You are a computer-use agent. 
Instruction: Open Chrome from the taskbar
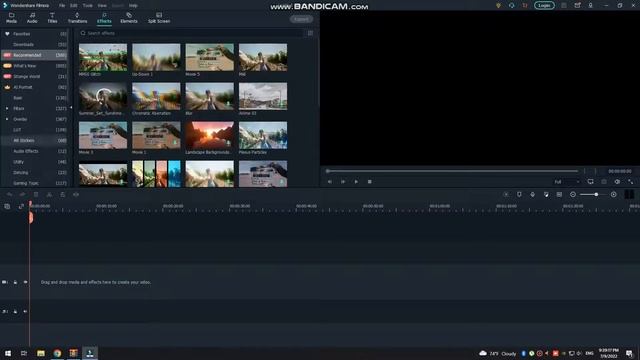pyautogui.click(x=57, y=353)
